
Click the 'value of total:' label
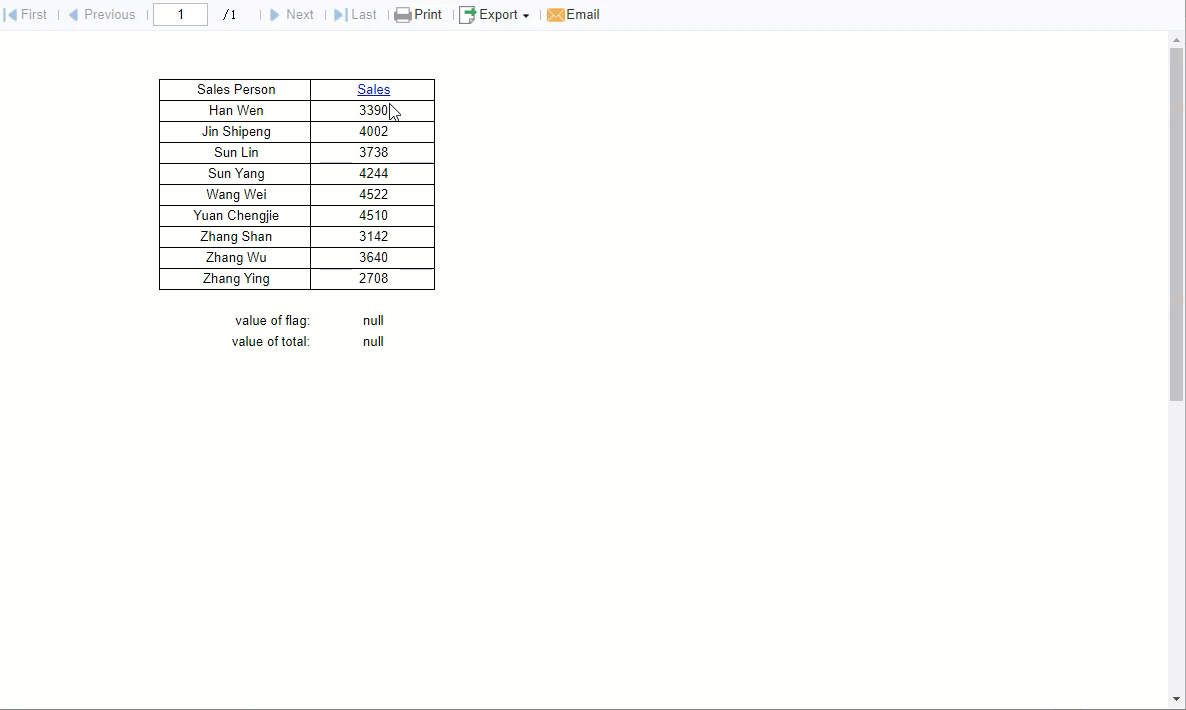point(271,343)
